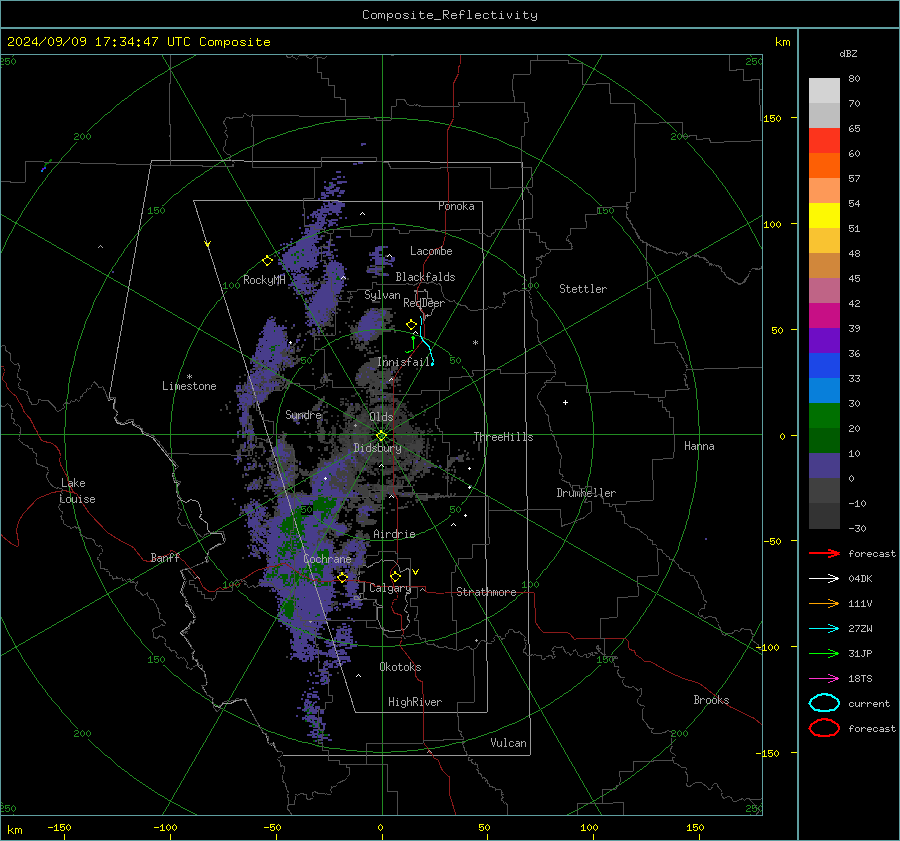900x841 pixels.
Task: Select the Sundre city label
Action: click(x=303, y=414)
